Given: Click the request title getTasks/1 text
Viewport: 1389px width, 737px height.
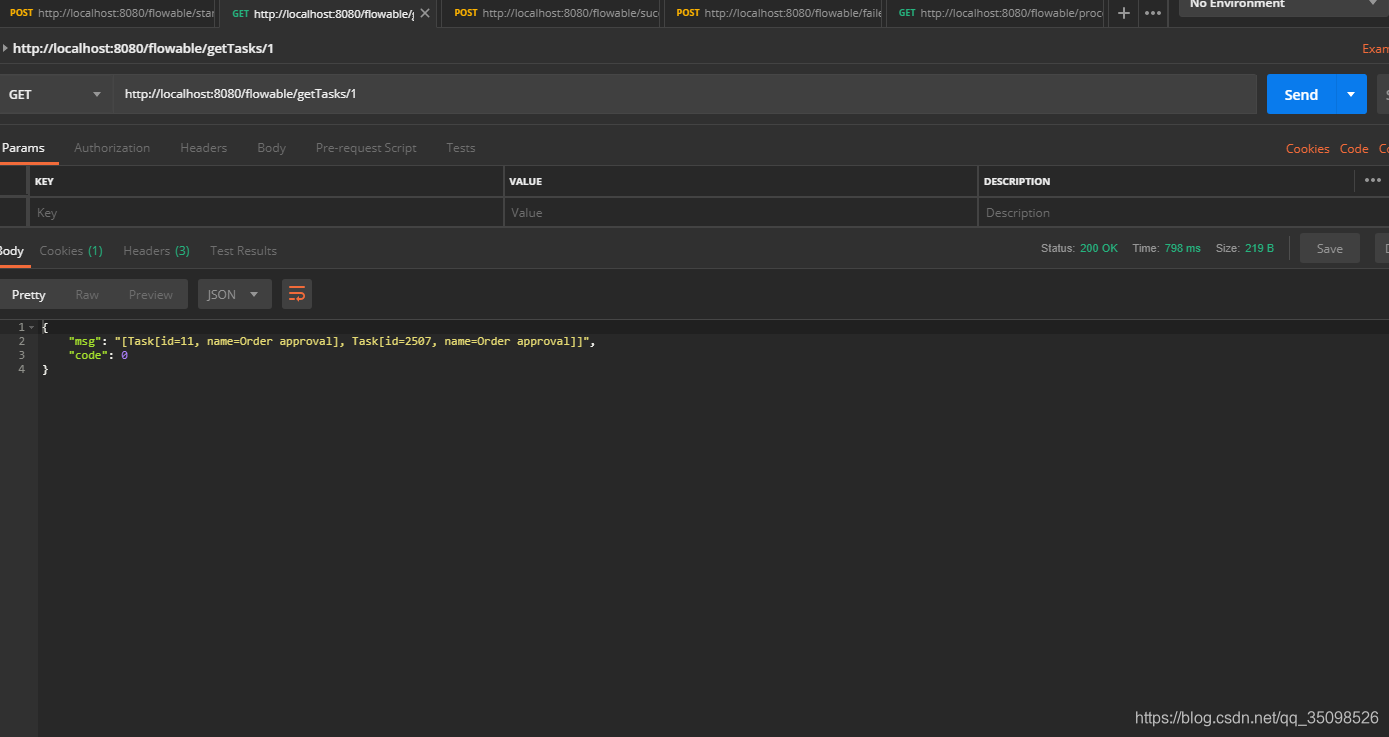Looking at the screenshot, I should (x=143, y=48).
